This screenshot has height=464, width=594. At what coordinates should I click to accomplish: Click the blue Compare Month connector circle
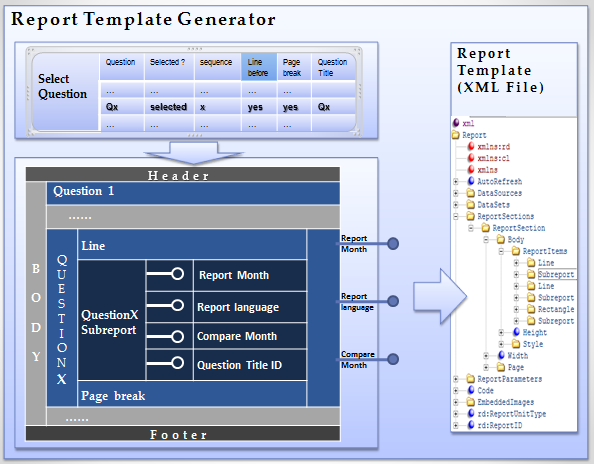(x=393, y=359)
